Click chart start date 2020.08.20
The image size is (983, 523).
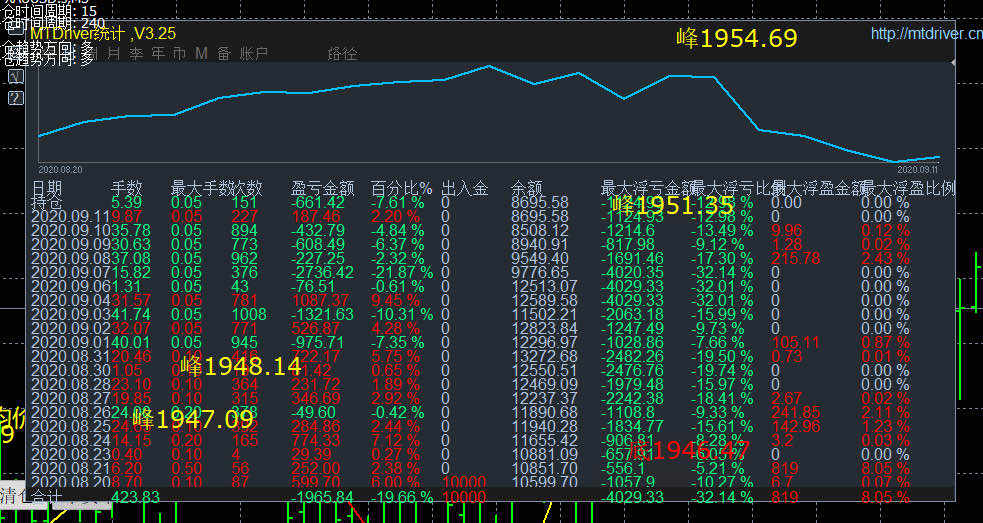pyautogui.click(x=60, y=169)
